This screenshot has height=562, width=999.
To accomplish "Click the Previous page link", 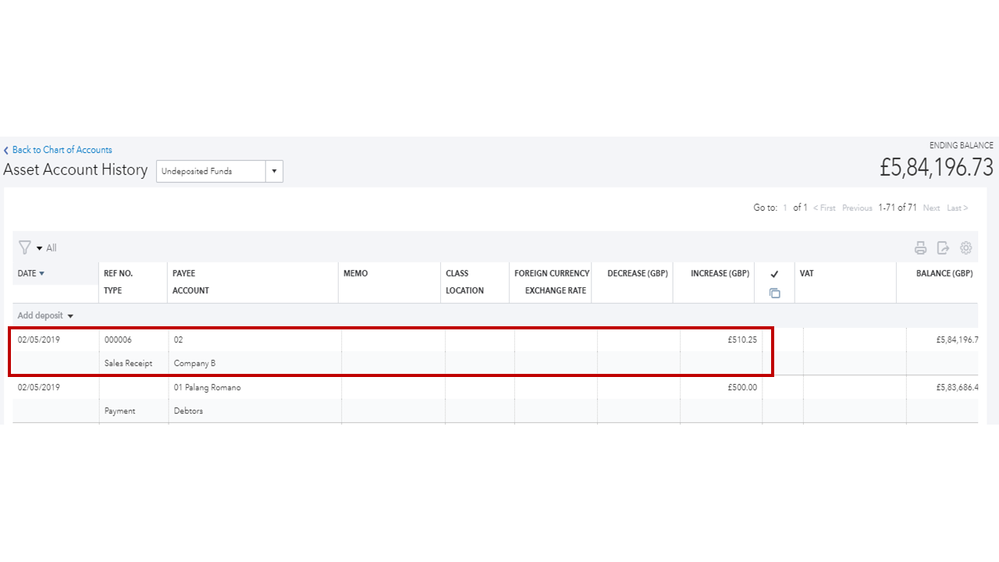I will [x=857, y=208].
